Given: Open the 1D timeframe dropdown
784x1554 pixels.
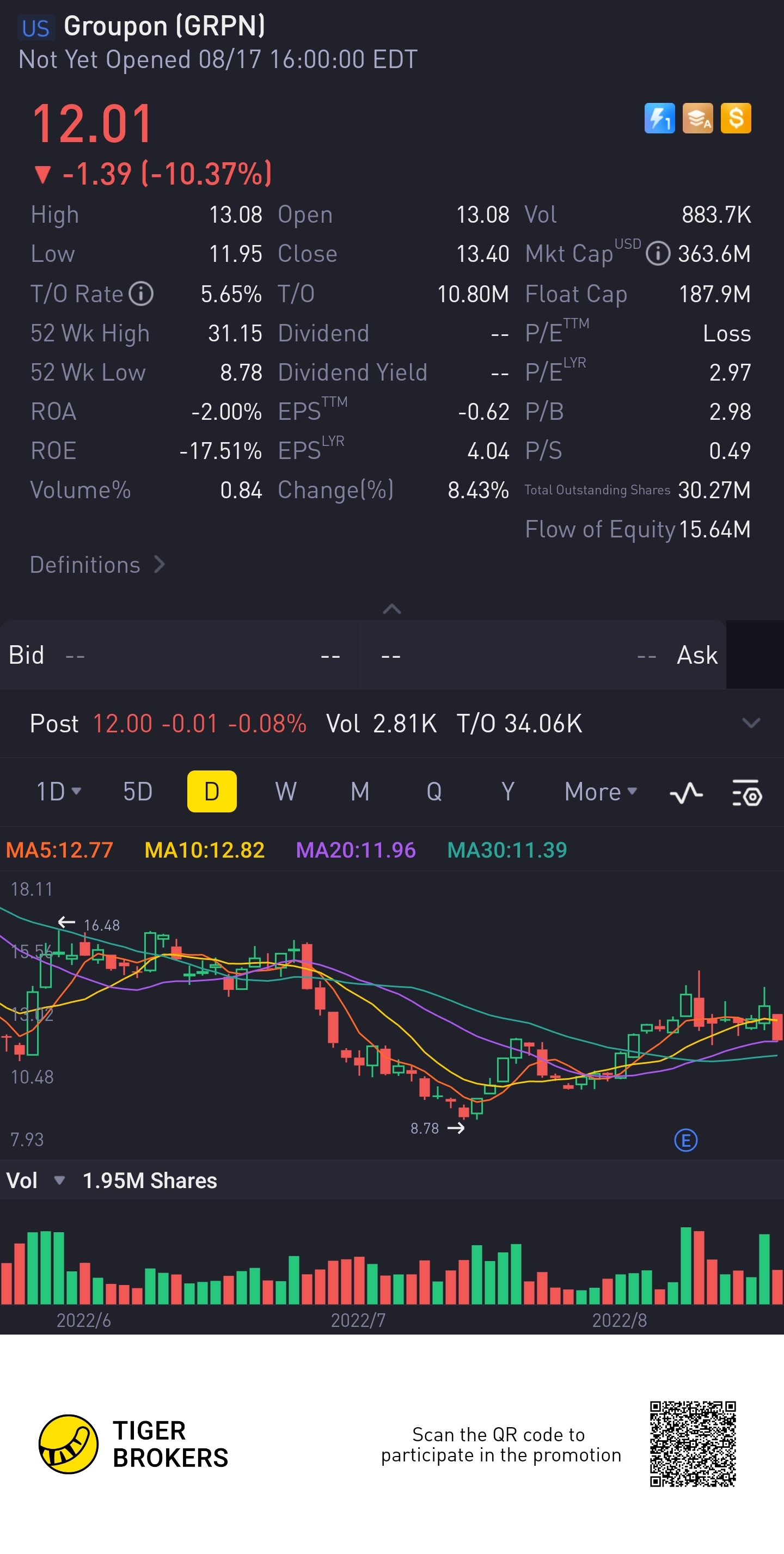Looking at the screenshot, I should [x=59, y=792].
